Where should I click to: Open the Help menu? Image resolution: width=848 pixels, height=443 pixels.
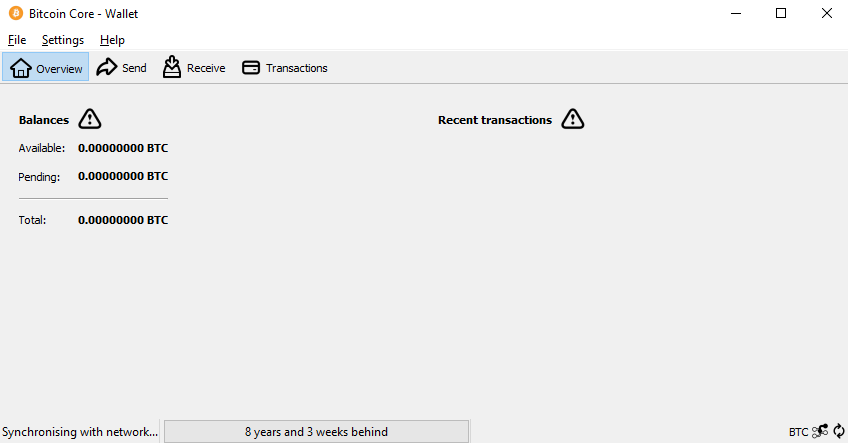112,40
